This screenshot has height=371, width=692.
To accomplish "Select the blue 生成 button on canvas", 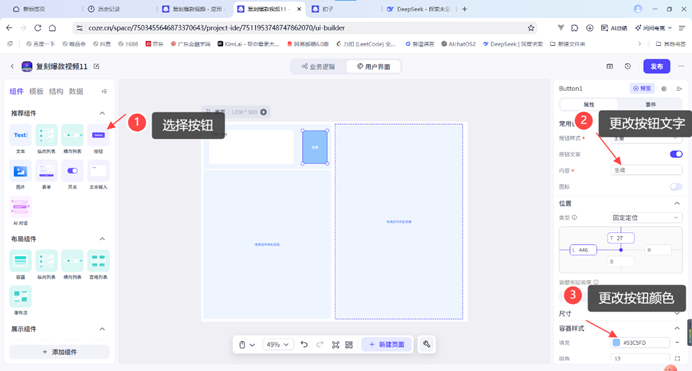I will [x=315, y=147].
